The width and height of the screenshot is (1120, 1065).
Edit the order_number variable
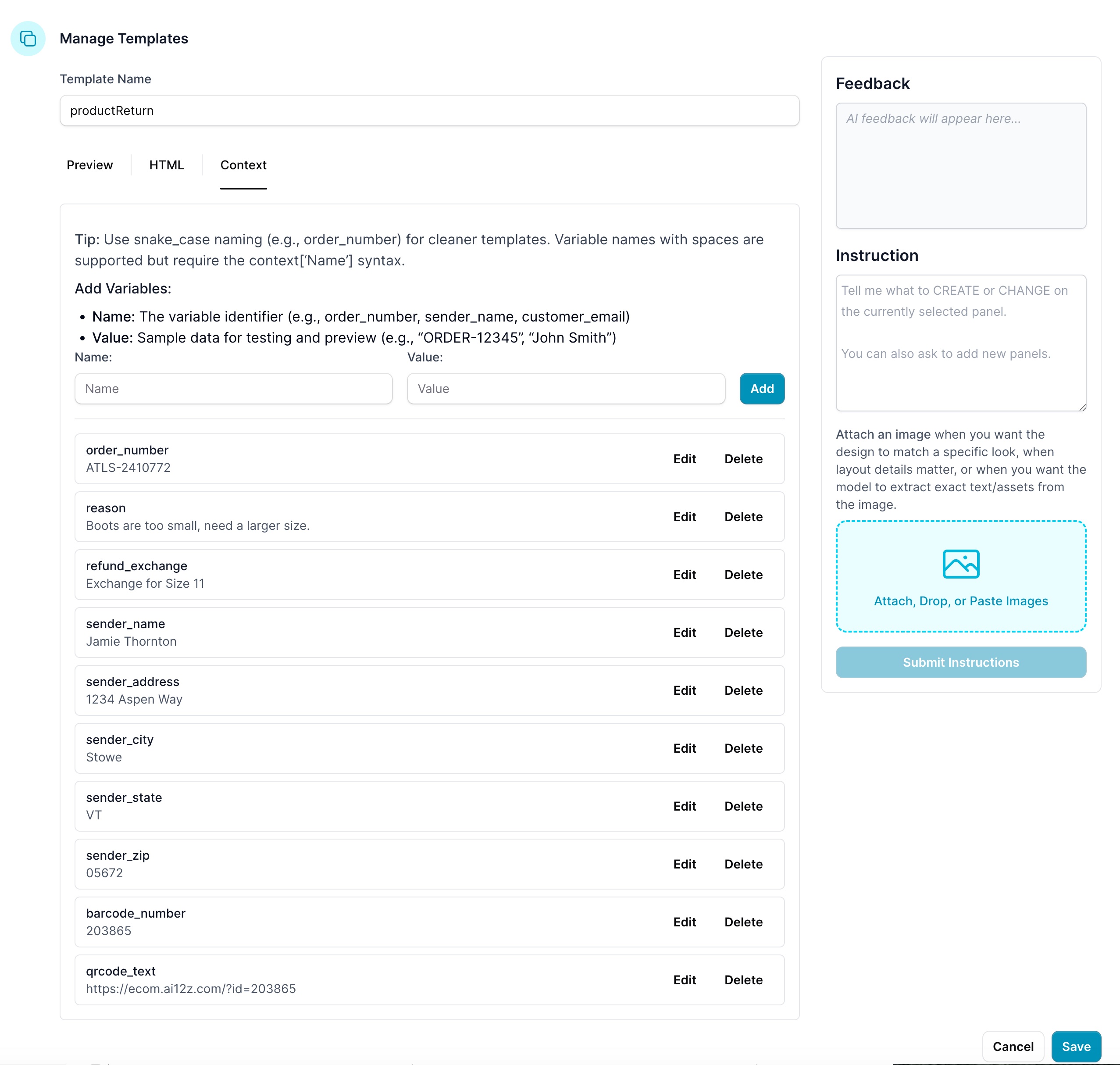click(x=685, y=459)
